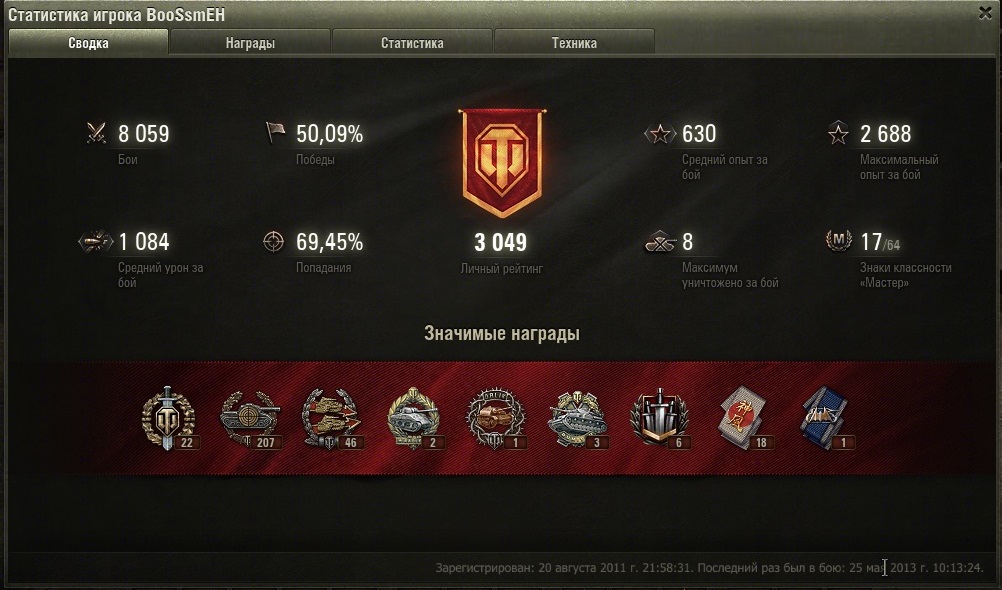Click the award badge showing 46
Viewport: 1002px width, 590px height.
pyautogui.click(x=332, y=418)
